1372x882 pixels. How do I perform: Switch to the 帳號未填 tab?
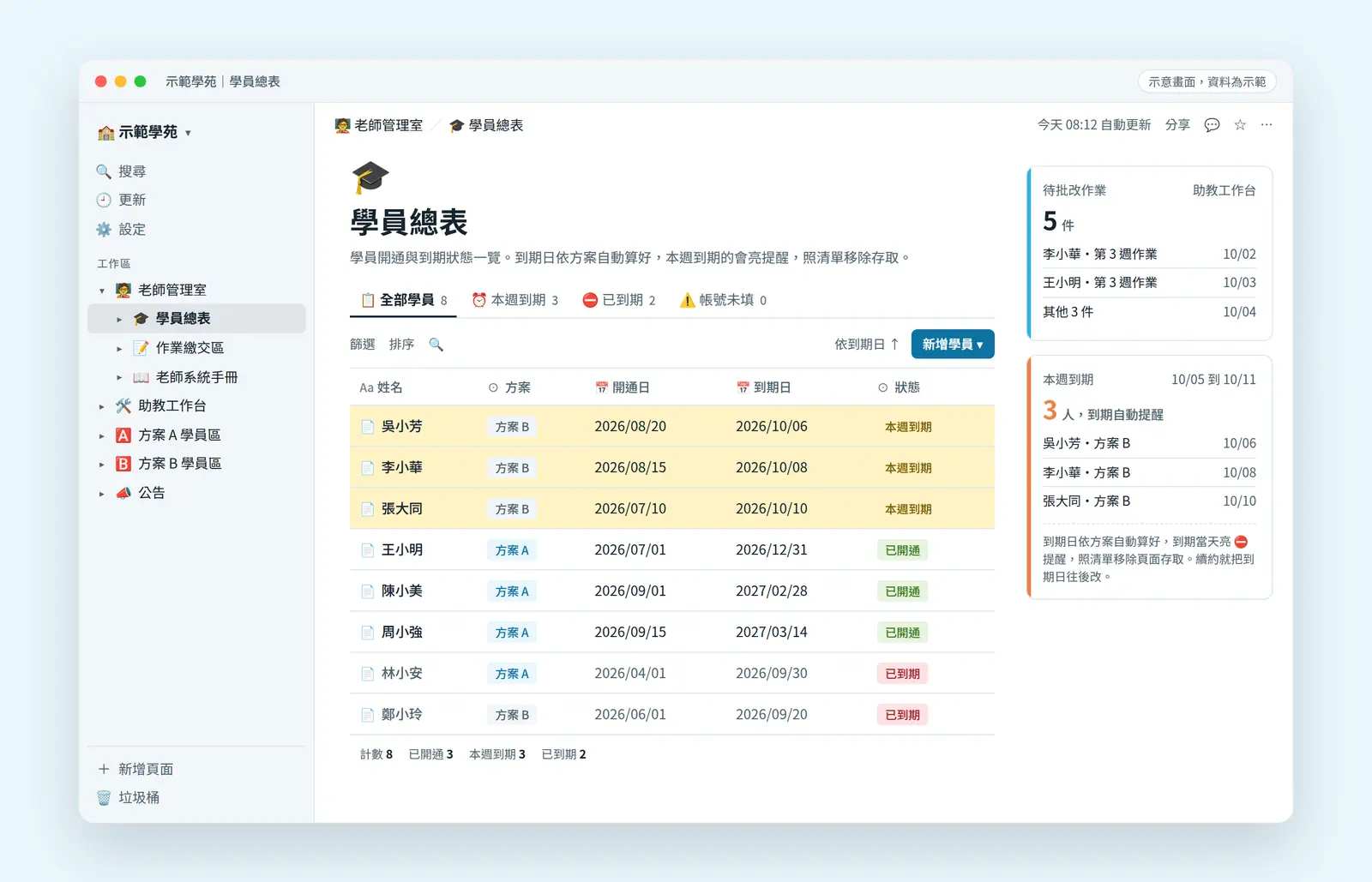tap(724, 300)
